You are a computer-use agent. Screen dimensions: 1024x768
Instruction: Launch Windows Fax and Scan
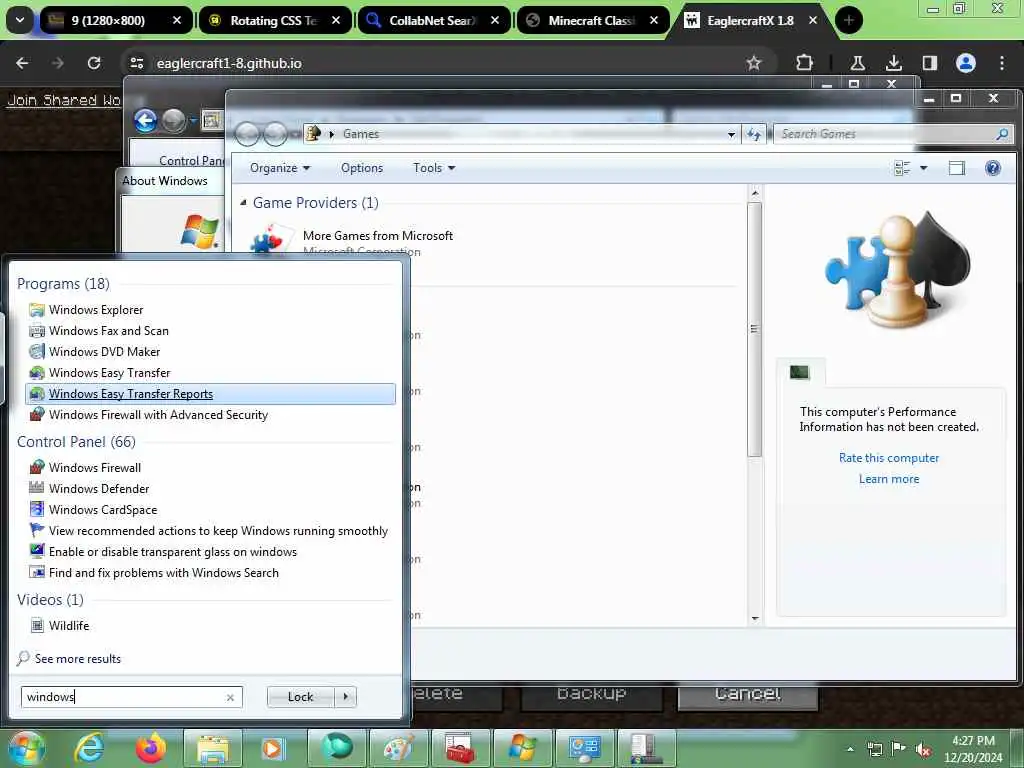(99, 330)
